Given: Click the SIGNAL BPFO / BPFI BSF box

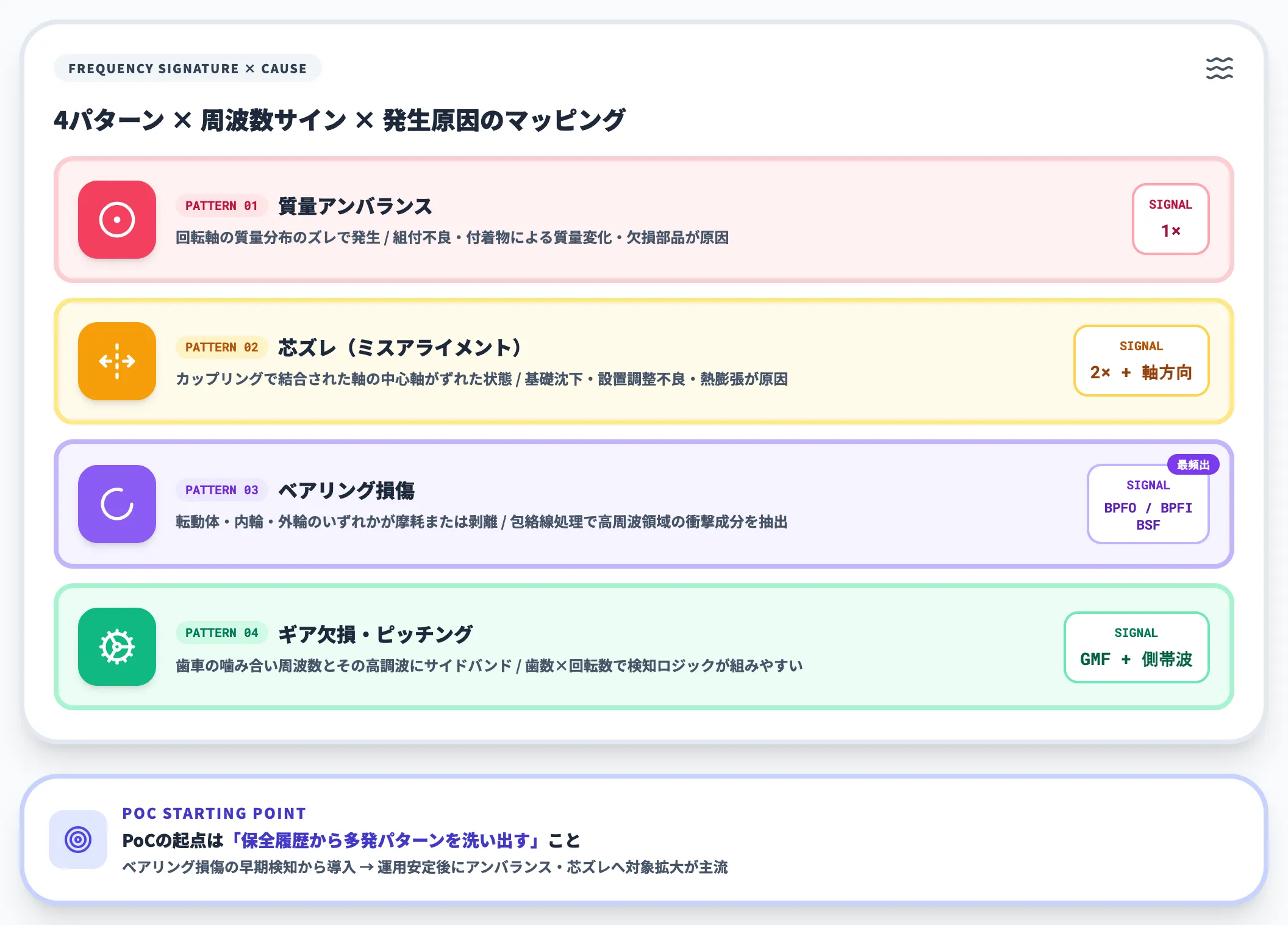Looking at the screenshot, I should tap(1148, 504).
